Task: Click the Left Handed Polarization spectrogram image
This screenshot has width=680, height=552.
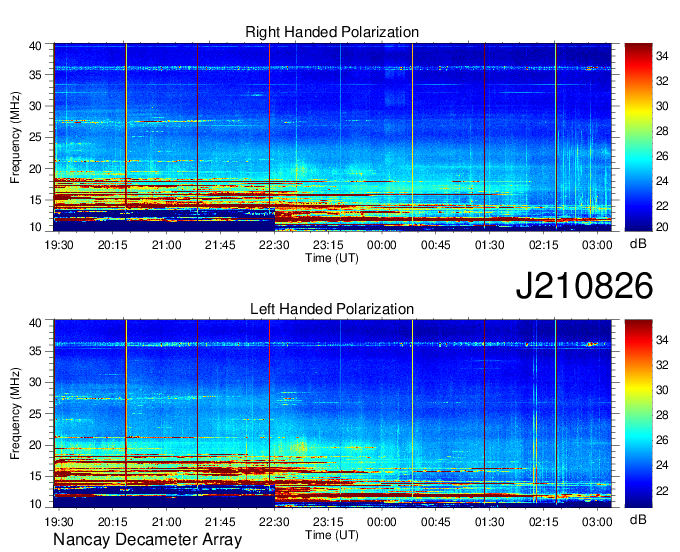Action: tap(332, 413)
